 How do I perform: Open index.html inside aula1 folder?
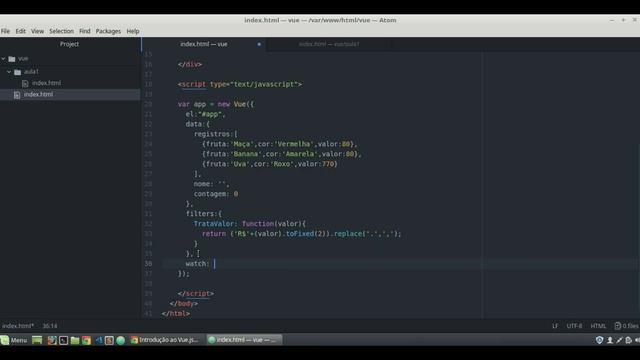(47, 83)
